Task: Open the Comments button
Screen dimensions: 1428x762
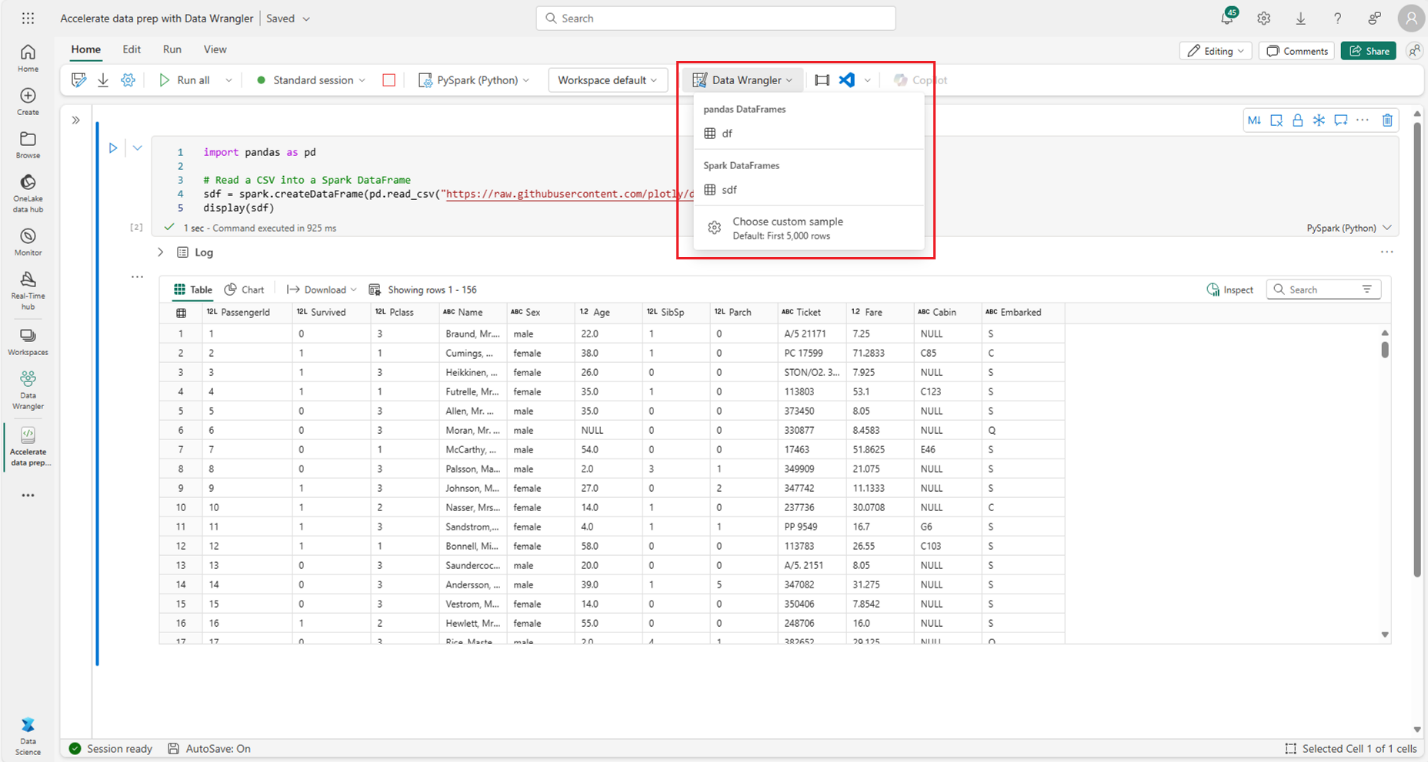Action: click(x=1297, y=51)
